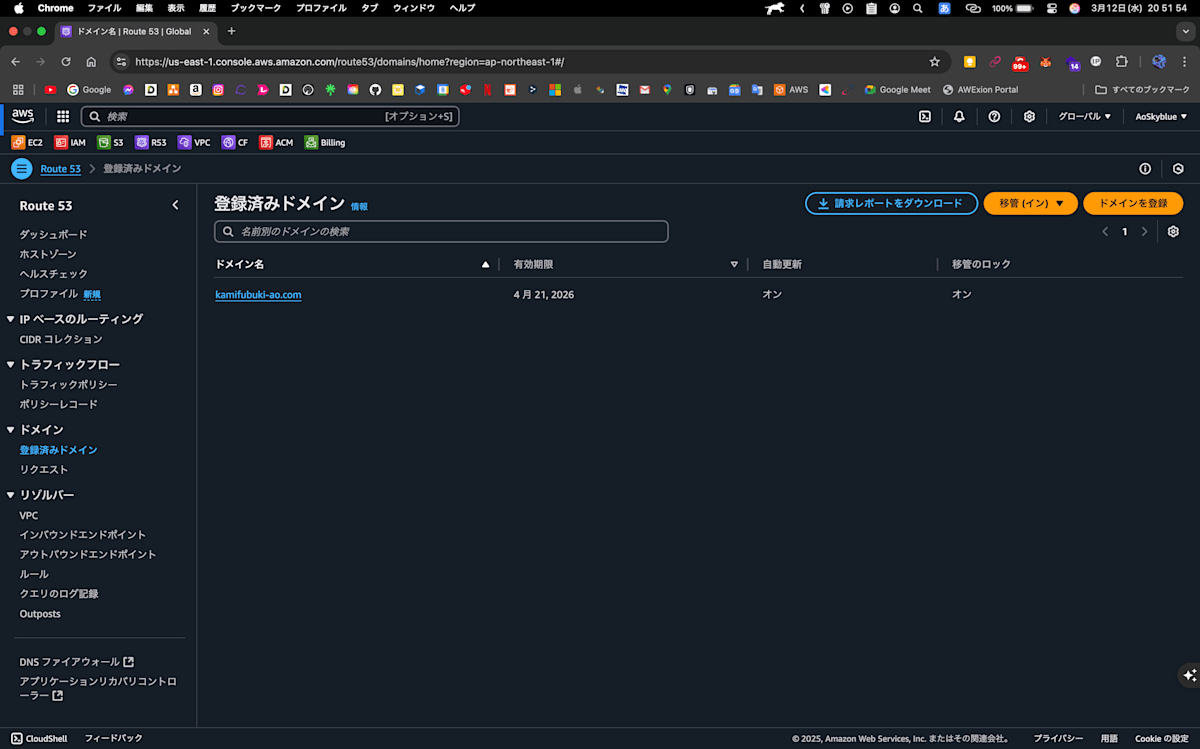Screen dimensions: 1200x749
Task: Open YouTube bookmark icon
Action: click(50, 89)
